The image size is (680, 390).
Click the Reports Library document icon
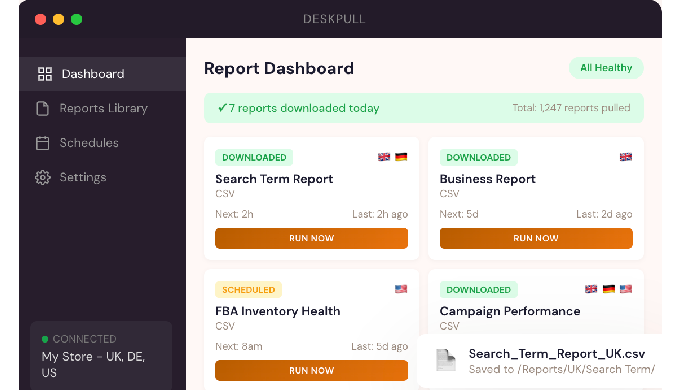tap(42, 108)
